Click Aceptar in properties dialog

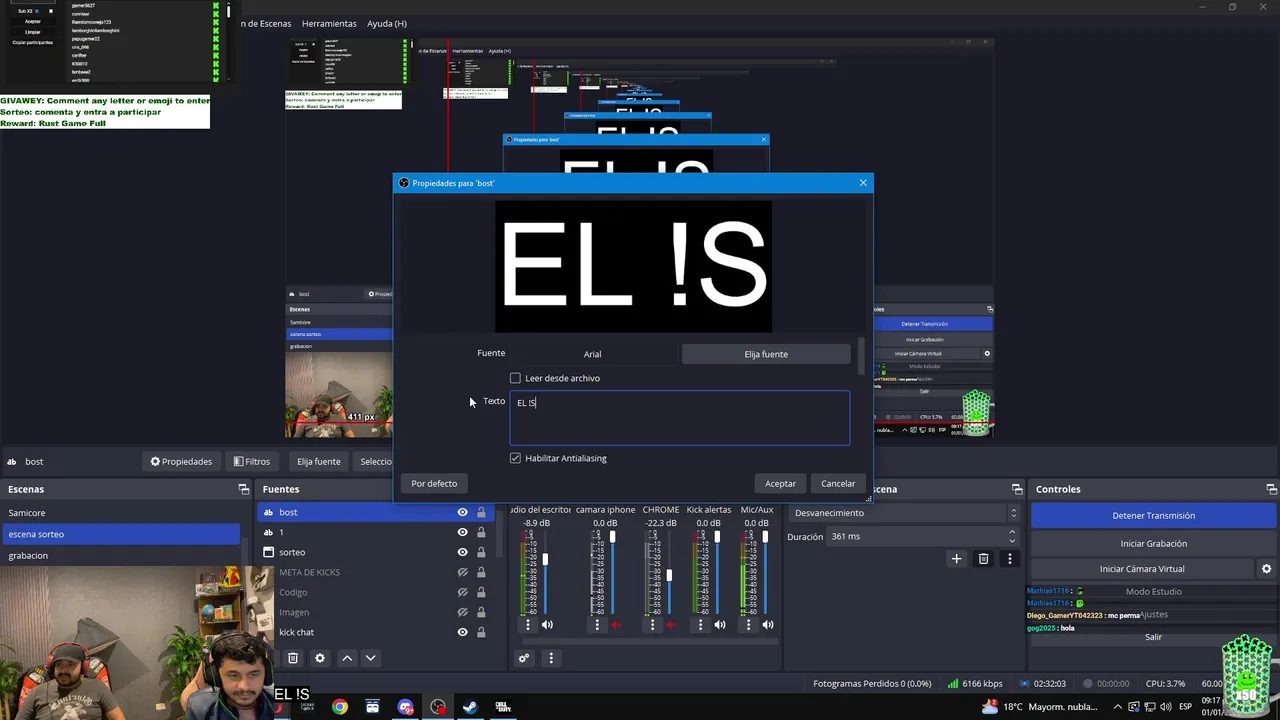(x=780, y=483)
